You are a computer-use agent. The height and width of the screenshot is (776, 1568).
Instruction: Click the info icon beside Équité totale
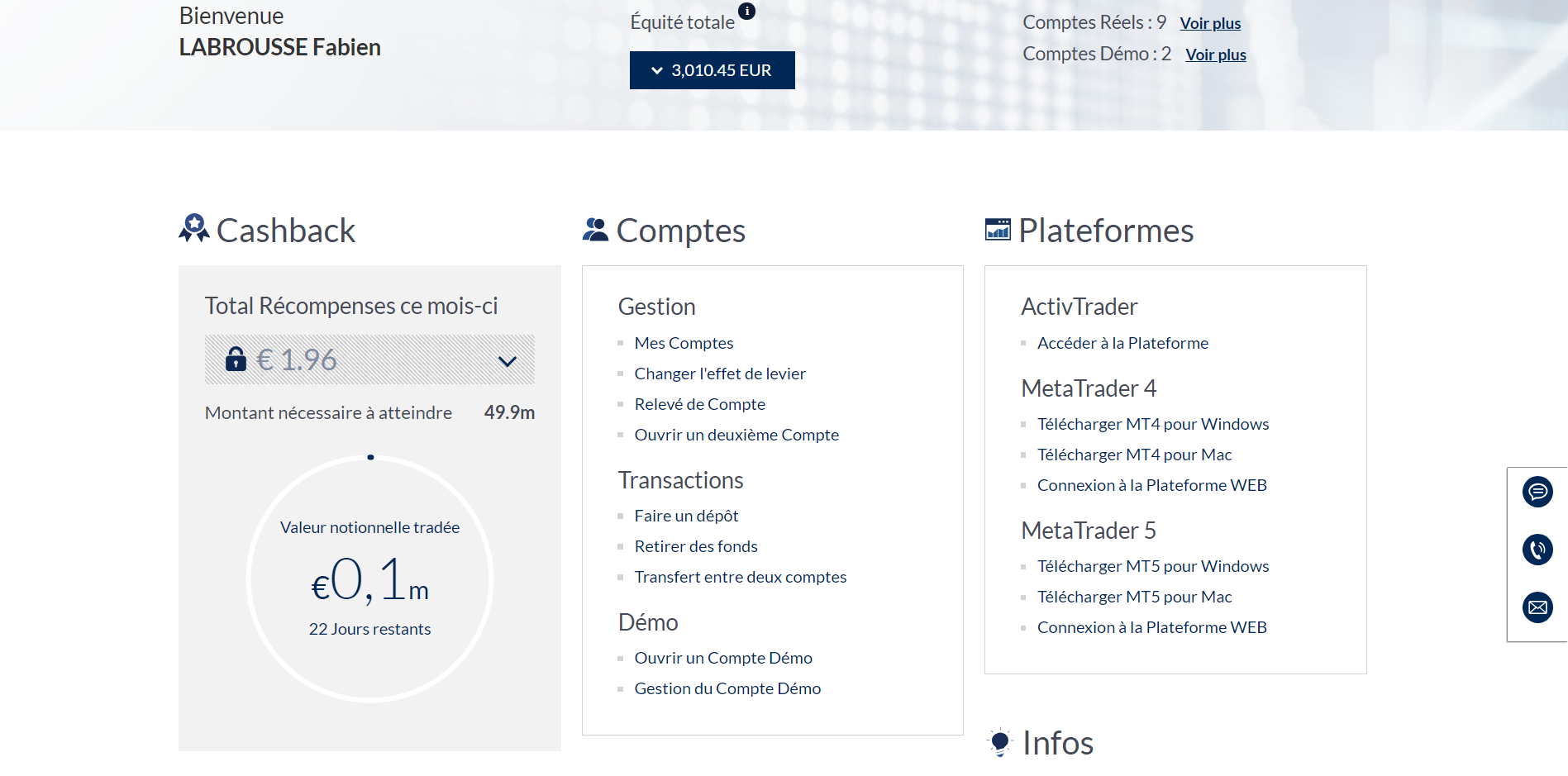[746, 11]
